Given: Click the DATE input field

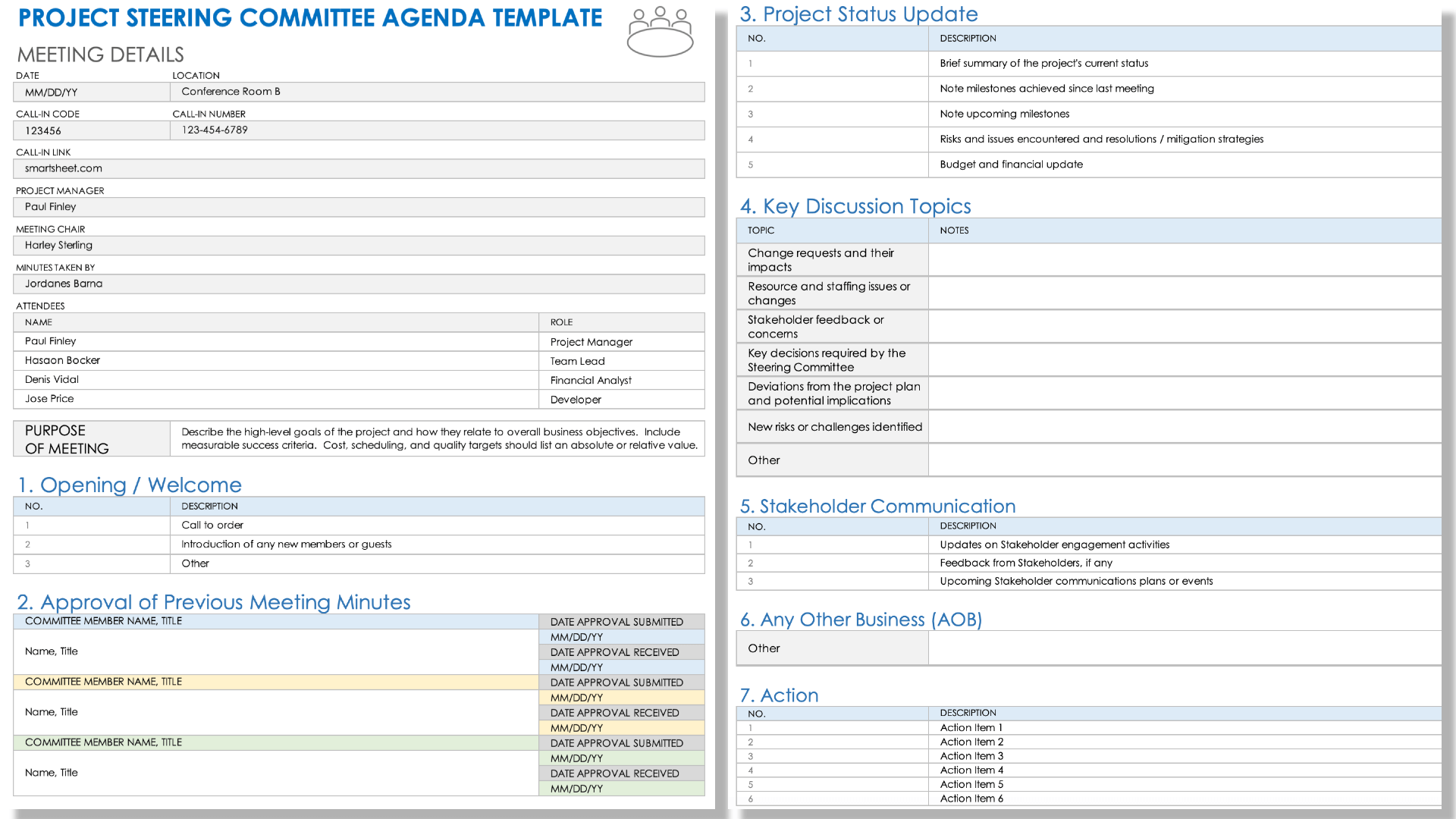Looking at the screenshot, I should point(91,91).
